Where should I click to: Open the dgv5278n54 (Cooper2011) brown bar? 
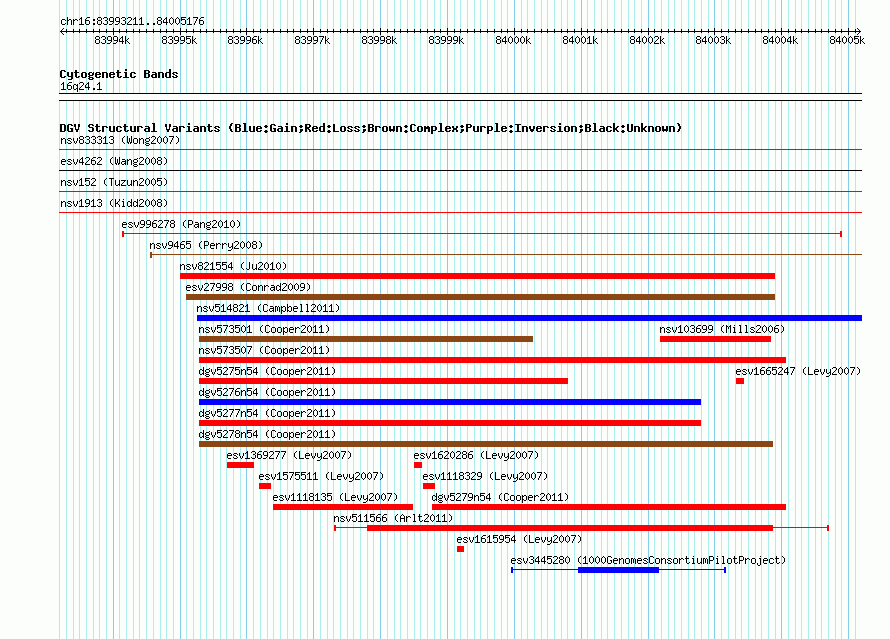point(486,444)
